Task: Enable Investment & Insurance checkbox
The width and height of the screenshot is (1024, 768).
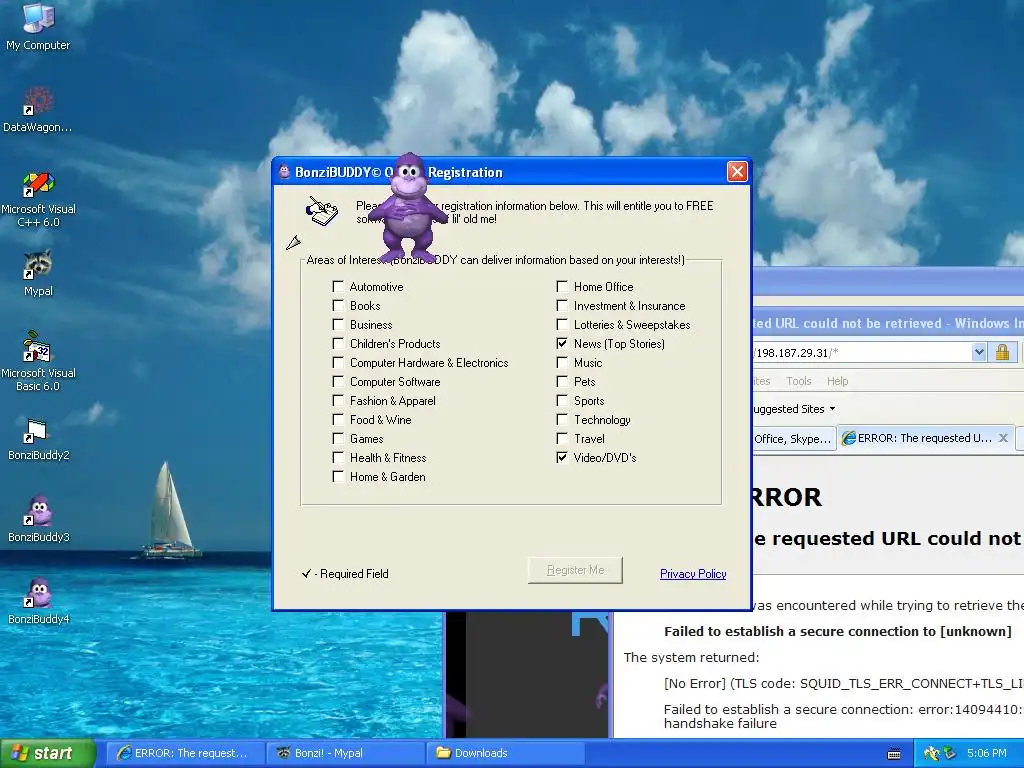Action: coord(562,305)
